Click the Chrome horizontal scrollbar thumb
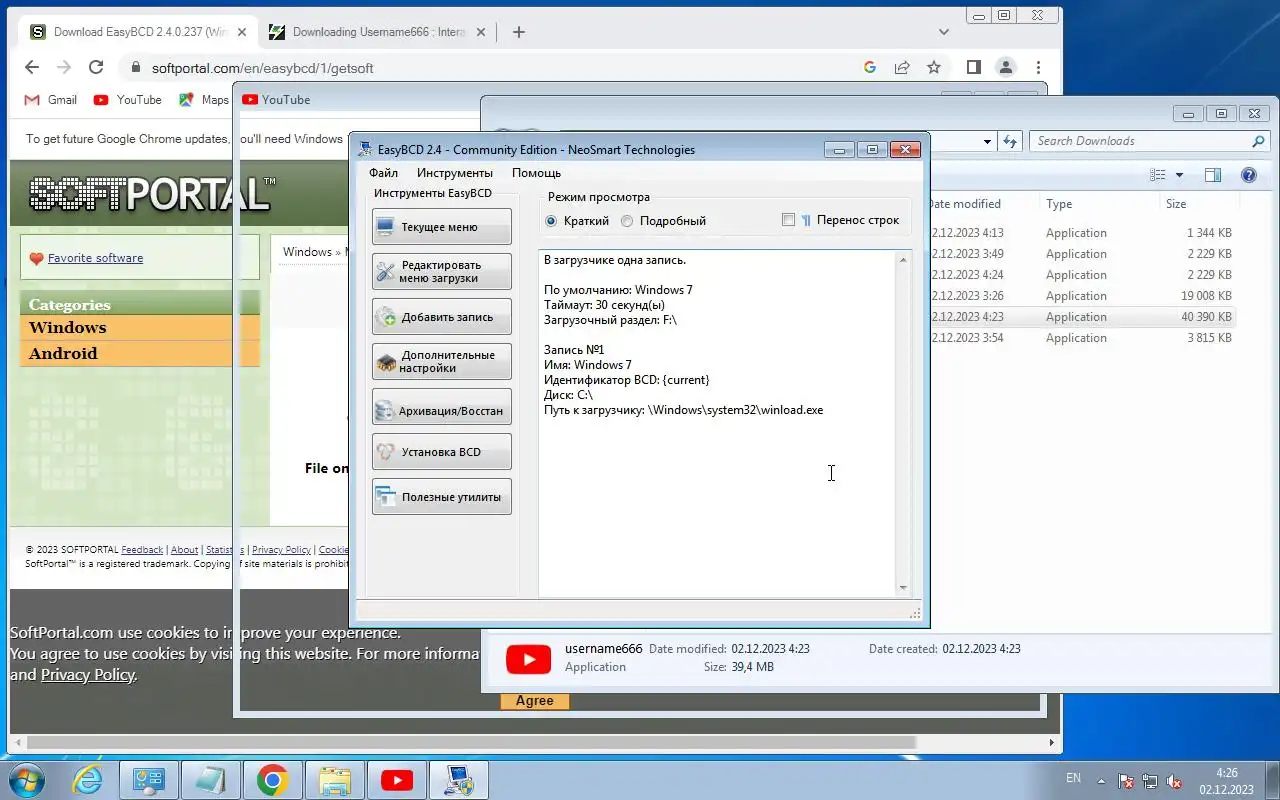Viewport: 1280px width, 800px height. coord(470,743)
